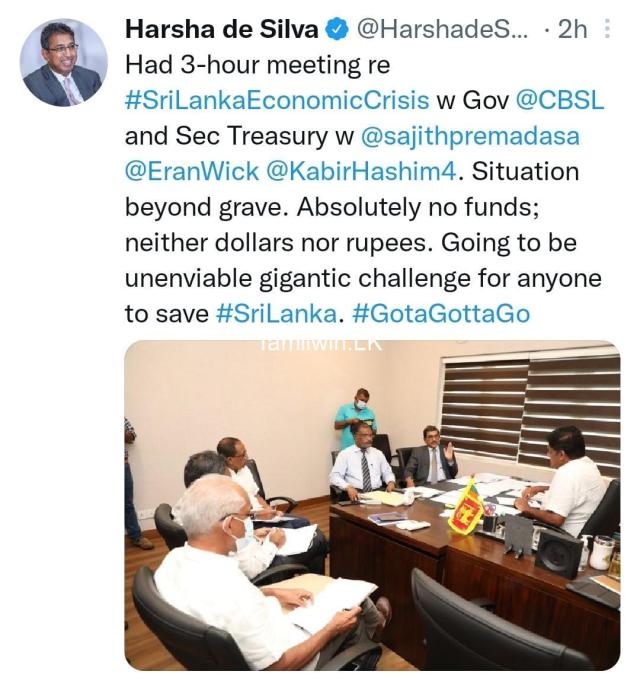Viewport: 640px width, 684px height.
Task: Expand the attached meeting photo
Action: [372, 505]
